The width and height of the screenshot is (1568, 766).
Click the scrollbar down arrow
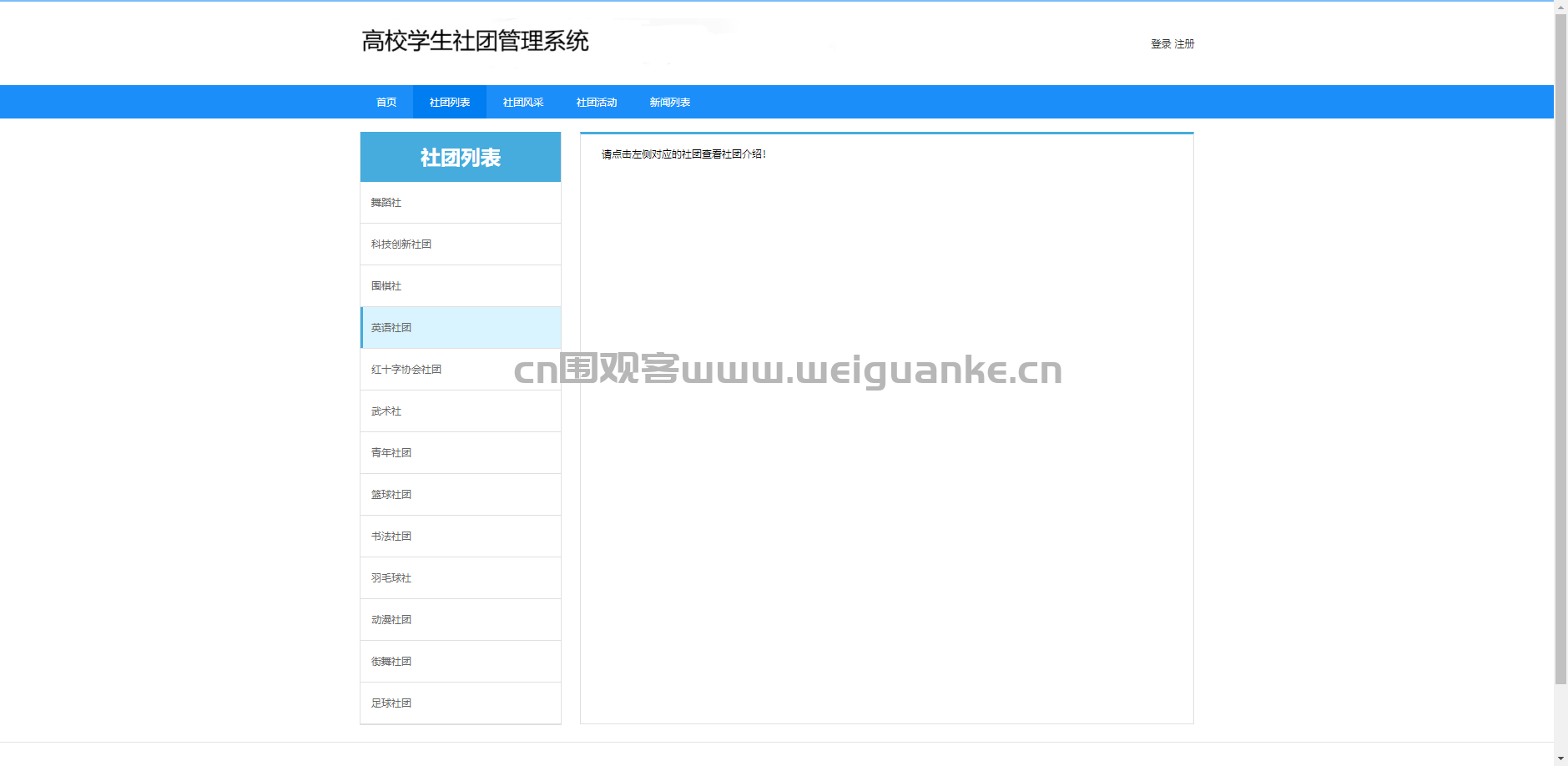(1560, 759)
